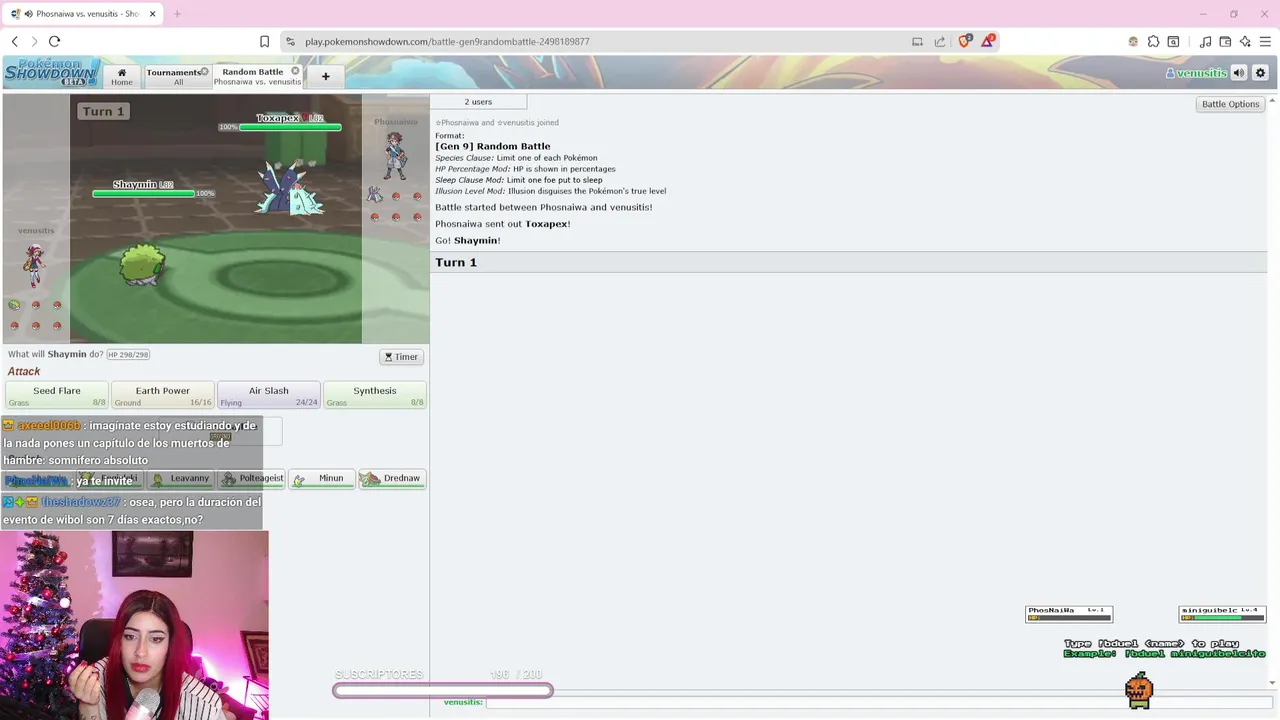1280x720 pixels.
Task: Click the browser back arrow
Action: pyautogui.click(x=15, y=41)
